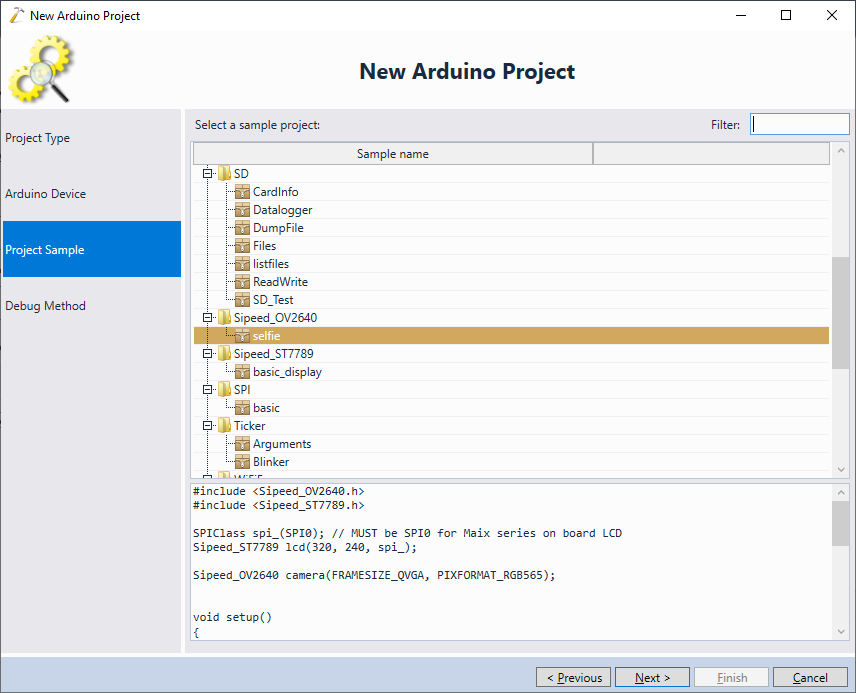Click the sample list scrollbar thumb
Image resolution: width=856 pixels, height=693 pixels.
pos(841,312)
